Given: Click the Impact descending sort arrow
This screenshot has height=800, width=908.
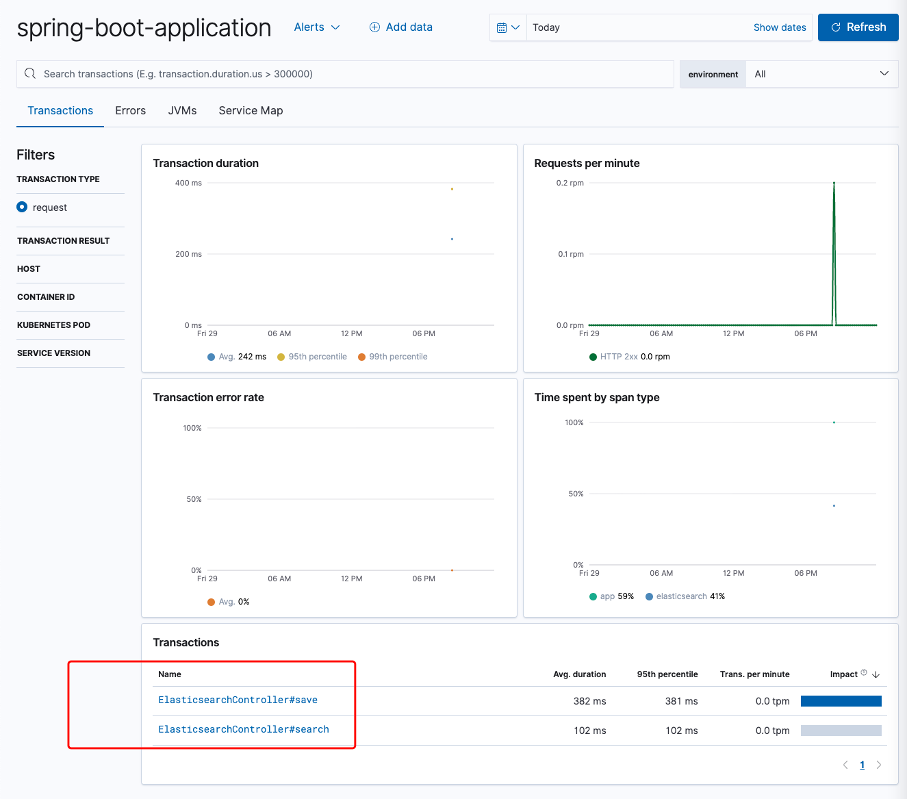Looking at the screenshot, I should pyautogui.click(x=878, y=674).
